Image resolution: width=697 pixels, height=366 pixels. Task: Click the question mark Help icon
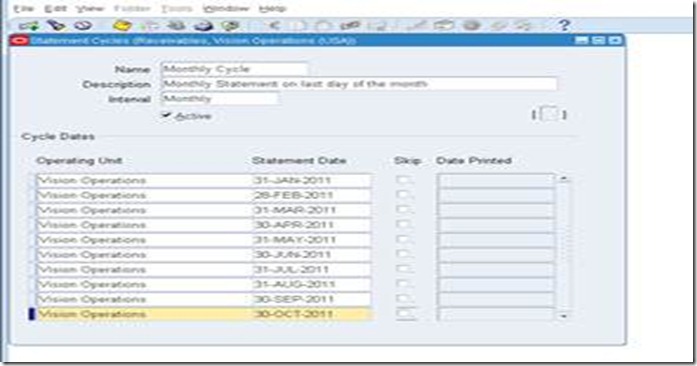(x=564, y=25)
